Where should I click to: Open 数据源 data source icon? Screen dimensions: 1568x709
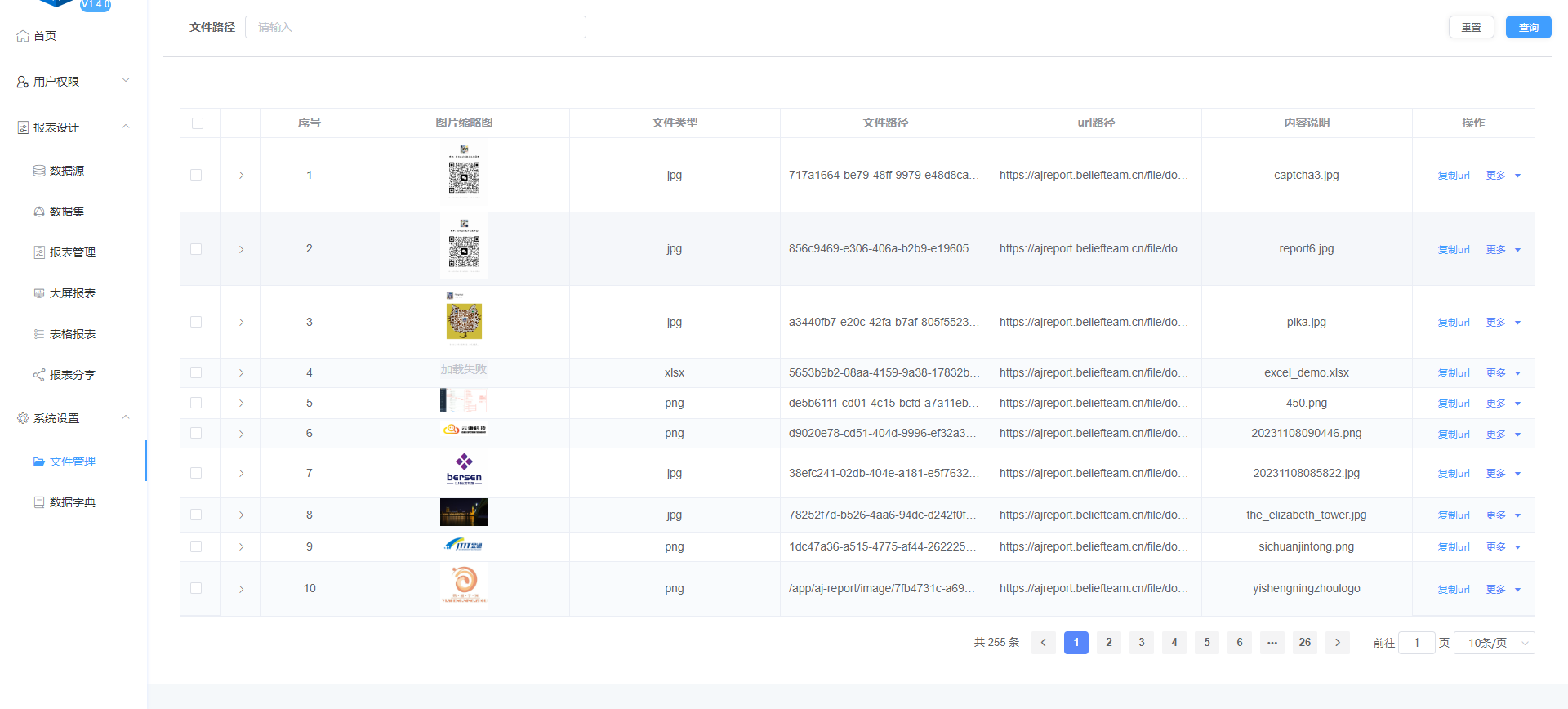[x=39, y=171]
